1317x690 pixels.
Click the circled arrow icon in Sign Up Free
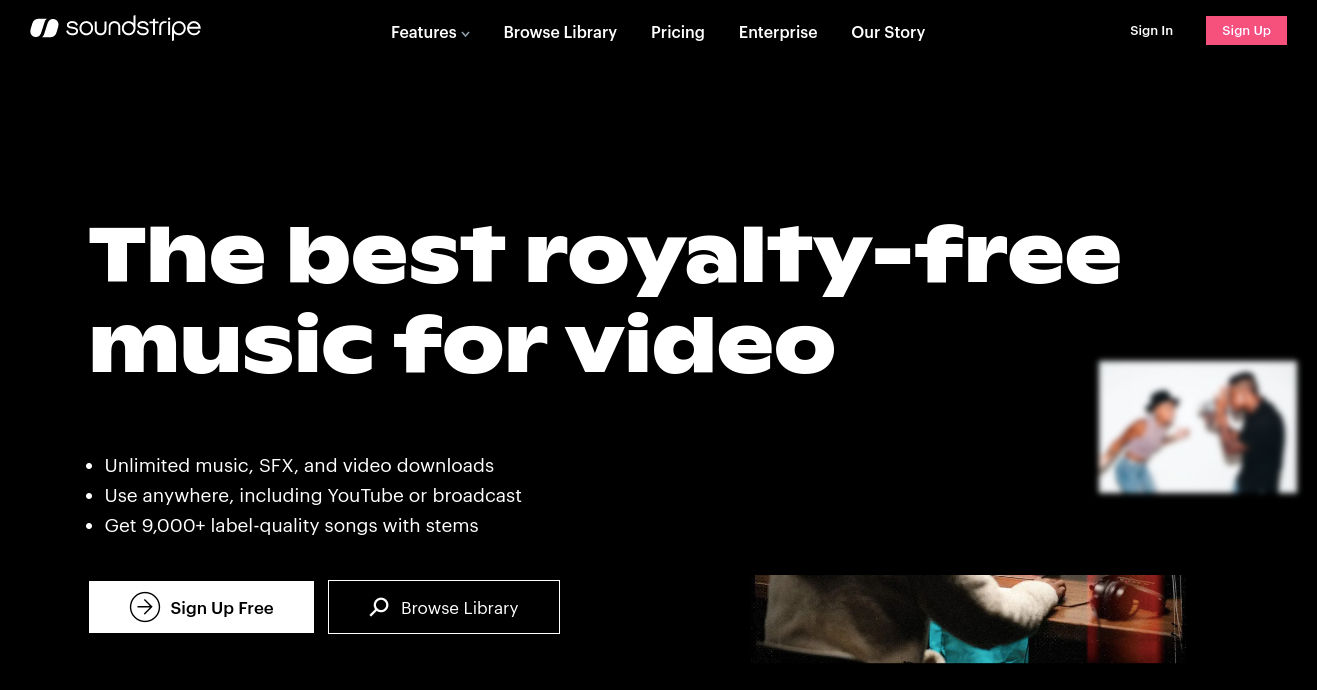145,607
